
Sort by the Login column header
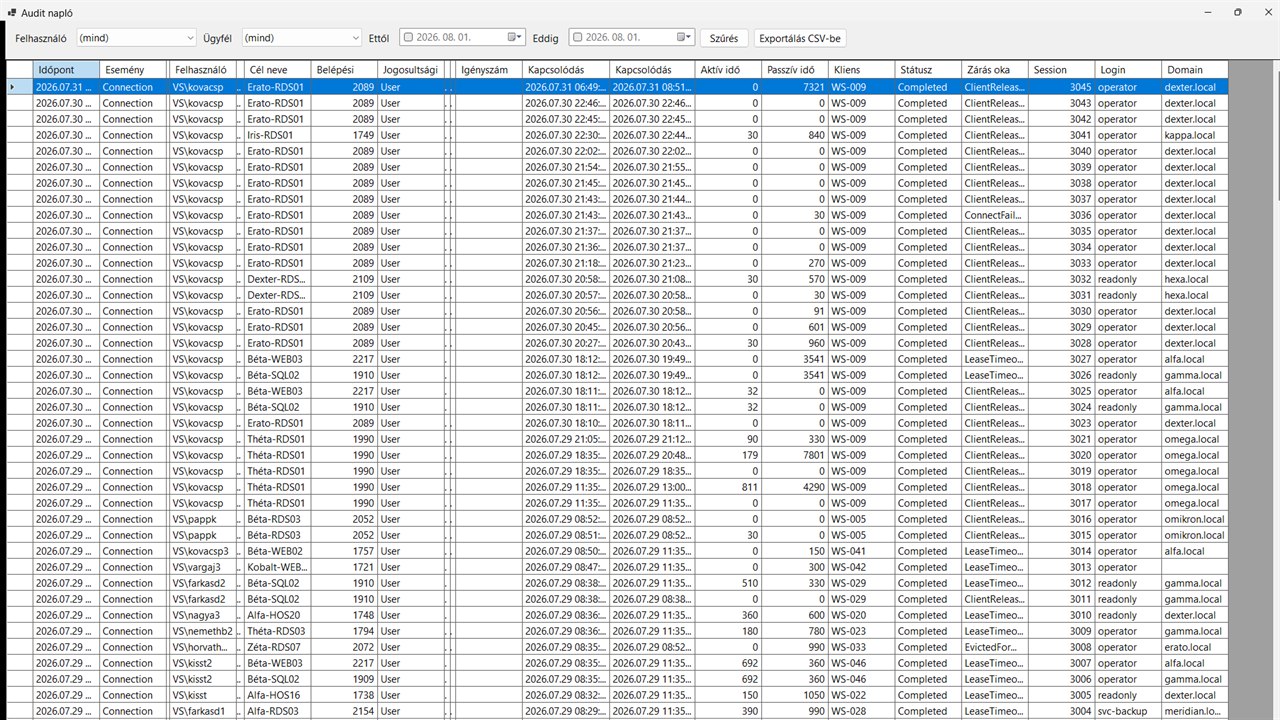1128,70
